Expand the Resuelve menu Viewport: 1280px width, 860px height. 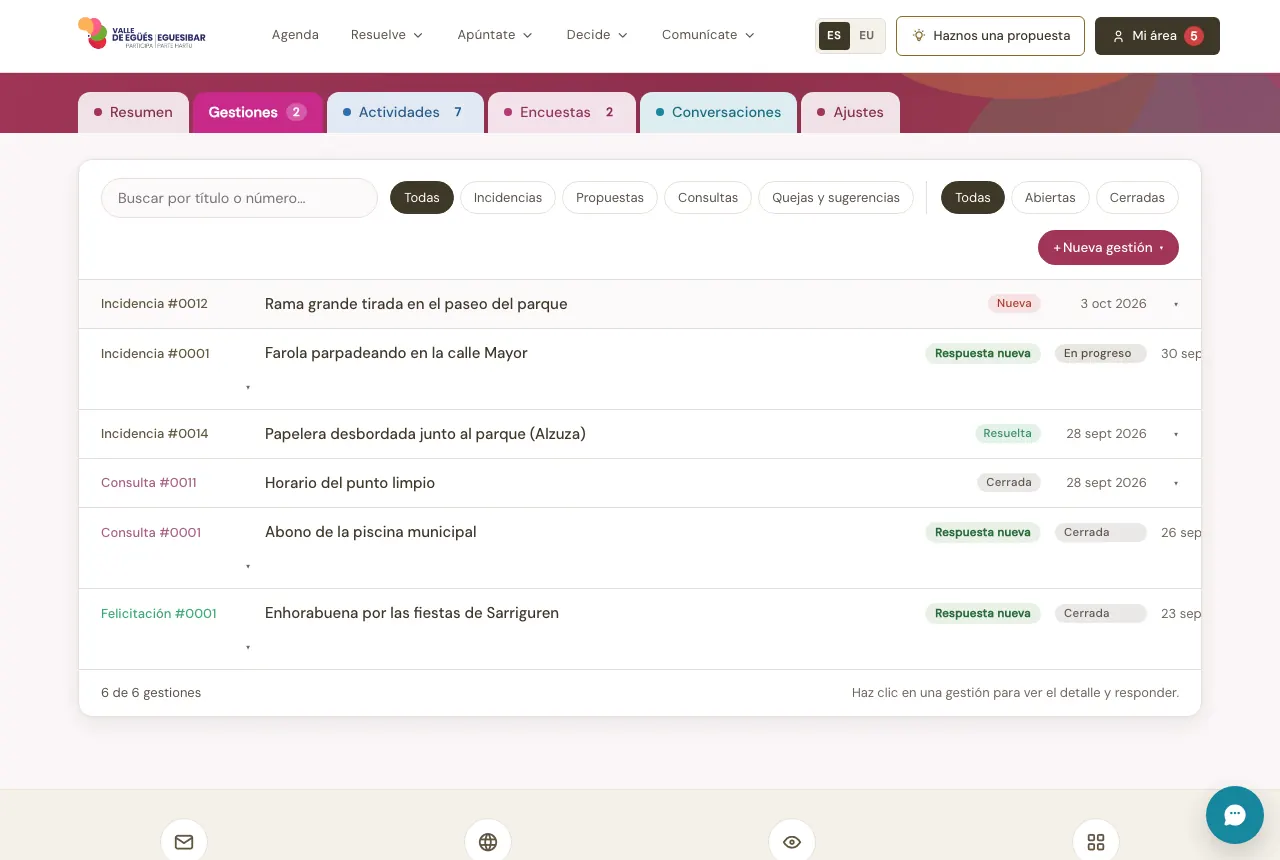(x=387, y=35)
